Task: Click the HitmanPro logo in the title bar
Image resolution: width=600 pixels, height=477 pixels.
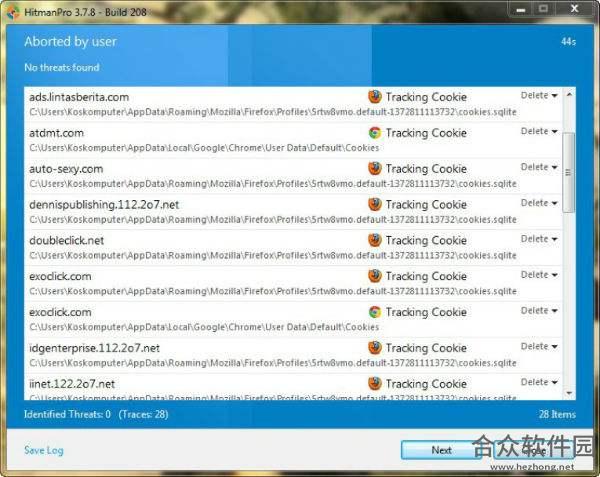Action: [x=13, y=12]
